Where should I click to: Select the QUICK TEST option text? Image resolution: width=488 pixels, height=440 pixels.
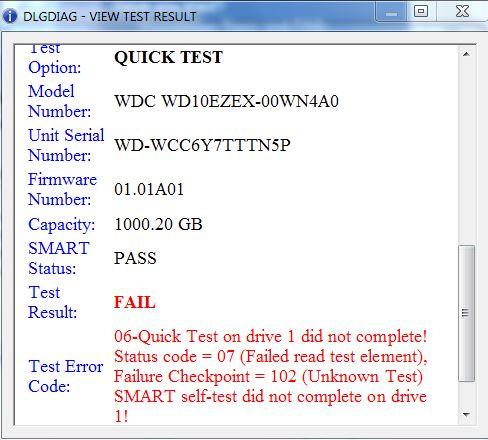[168, 57]
